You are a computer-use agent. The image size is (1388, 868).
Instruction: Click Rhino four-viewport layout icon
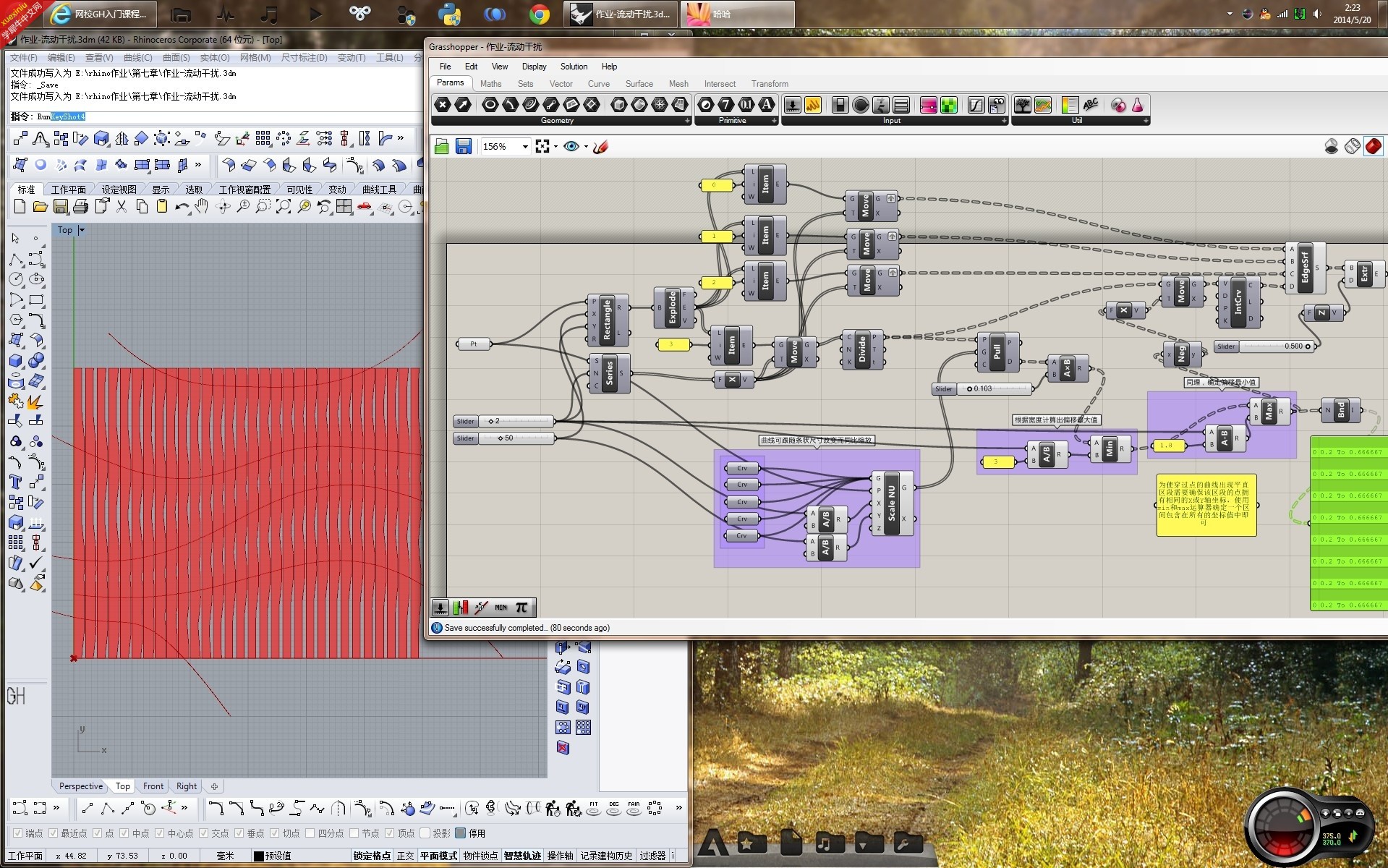(344, 207)
